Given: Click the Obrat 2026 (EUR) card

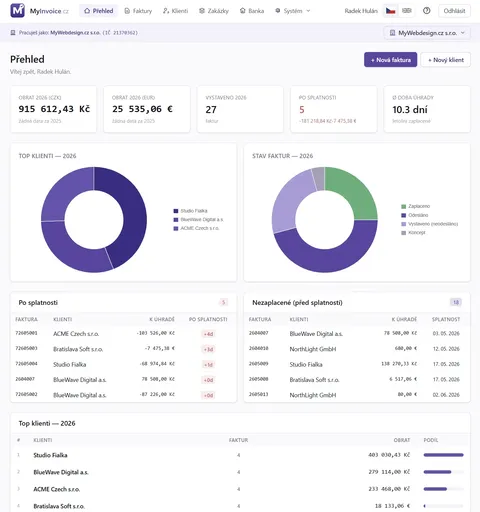Looking at the screenshot, I should (147, 109).
